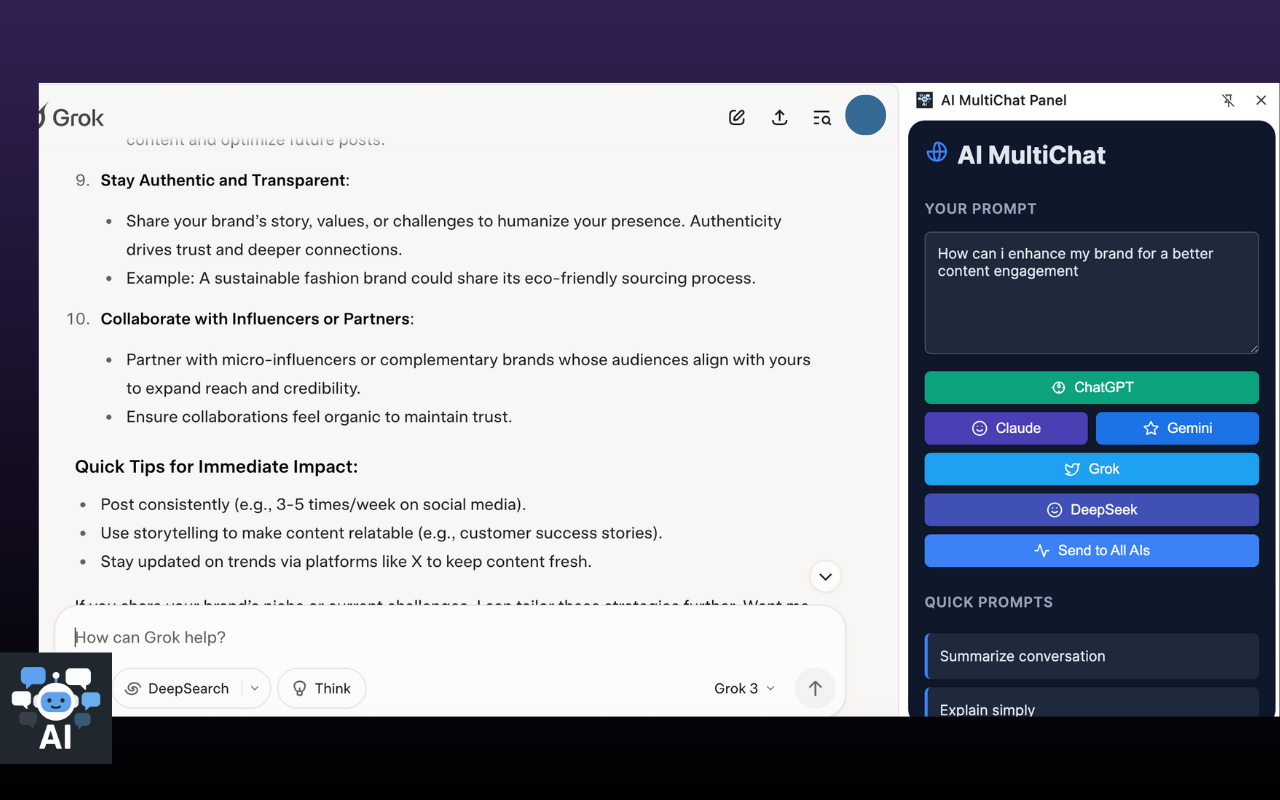Open the blue profile avatar in Grok
This screenshot has height=800, width=1280.
pos(865,115)
